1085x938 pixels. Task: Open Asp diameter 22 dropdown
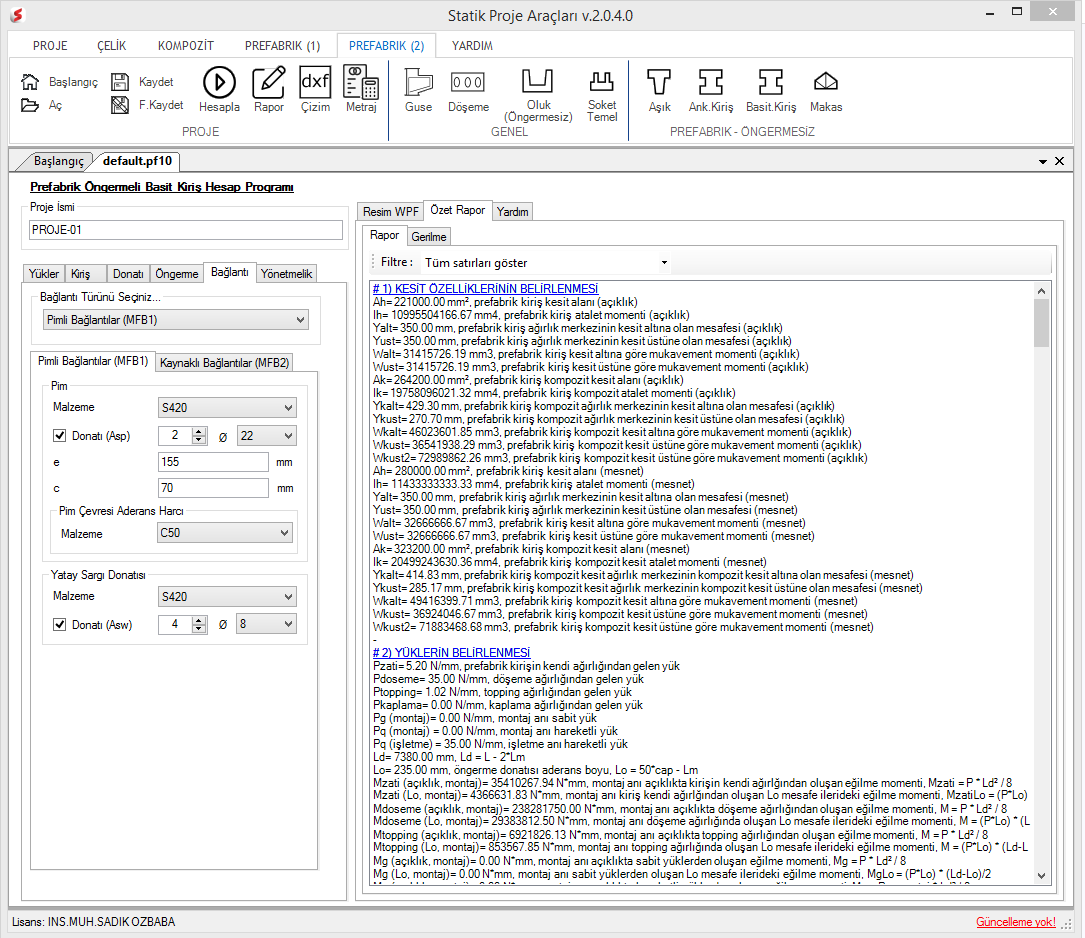(x=266, y=436)
